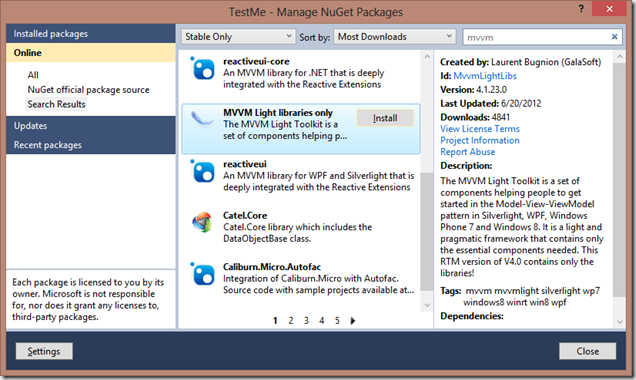Image resolution: width=636 pixels, height=380 pixels.
Task: Open the Updates section
Action: (x=91, y=126)
